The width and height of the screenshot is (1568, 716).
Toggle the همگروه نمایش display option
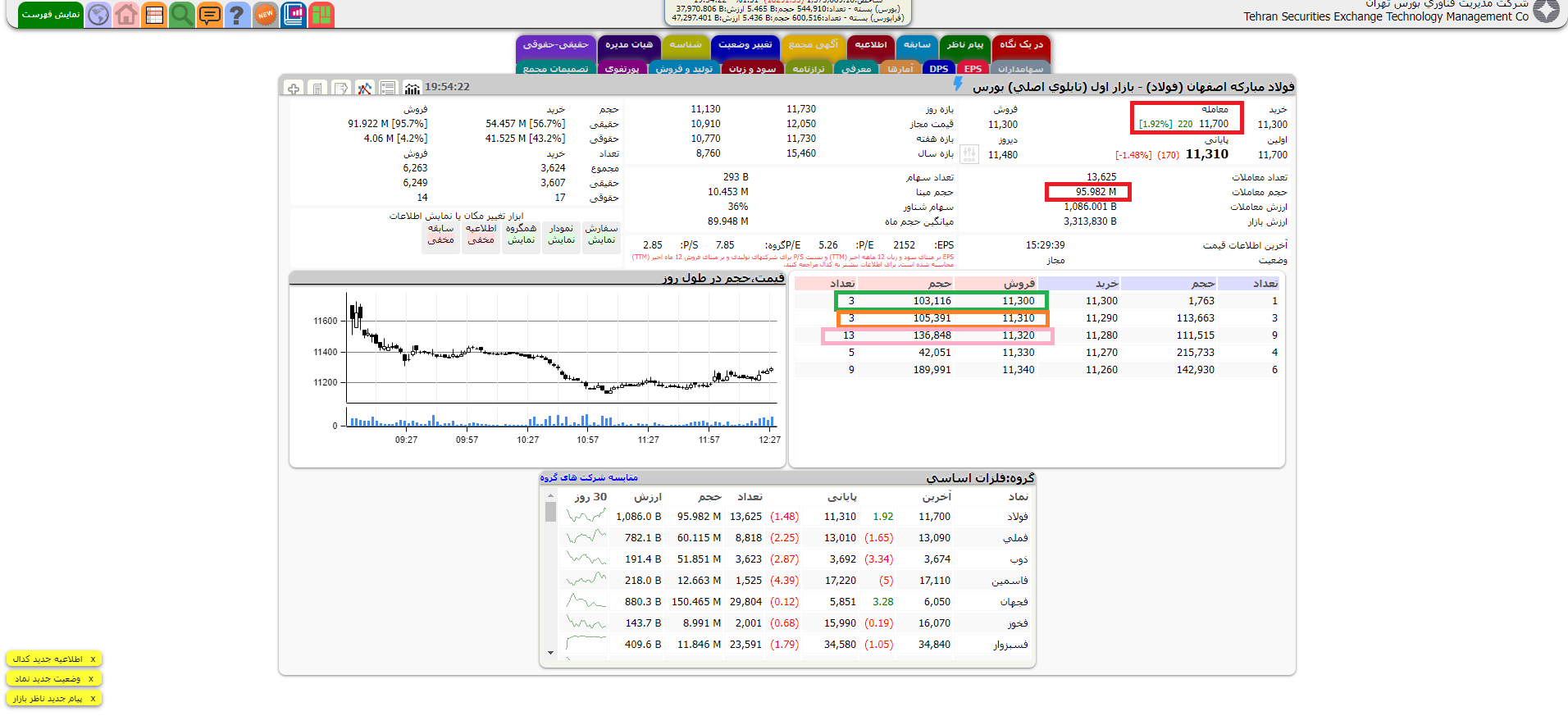tap(521, 237)
